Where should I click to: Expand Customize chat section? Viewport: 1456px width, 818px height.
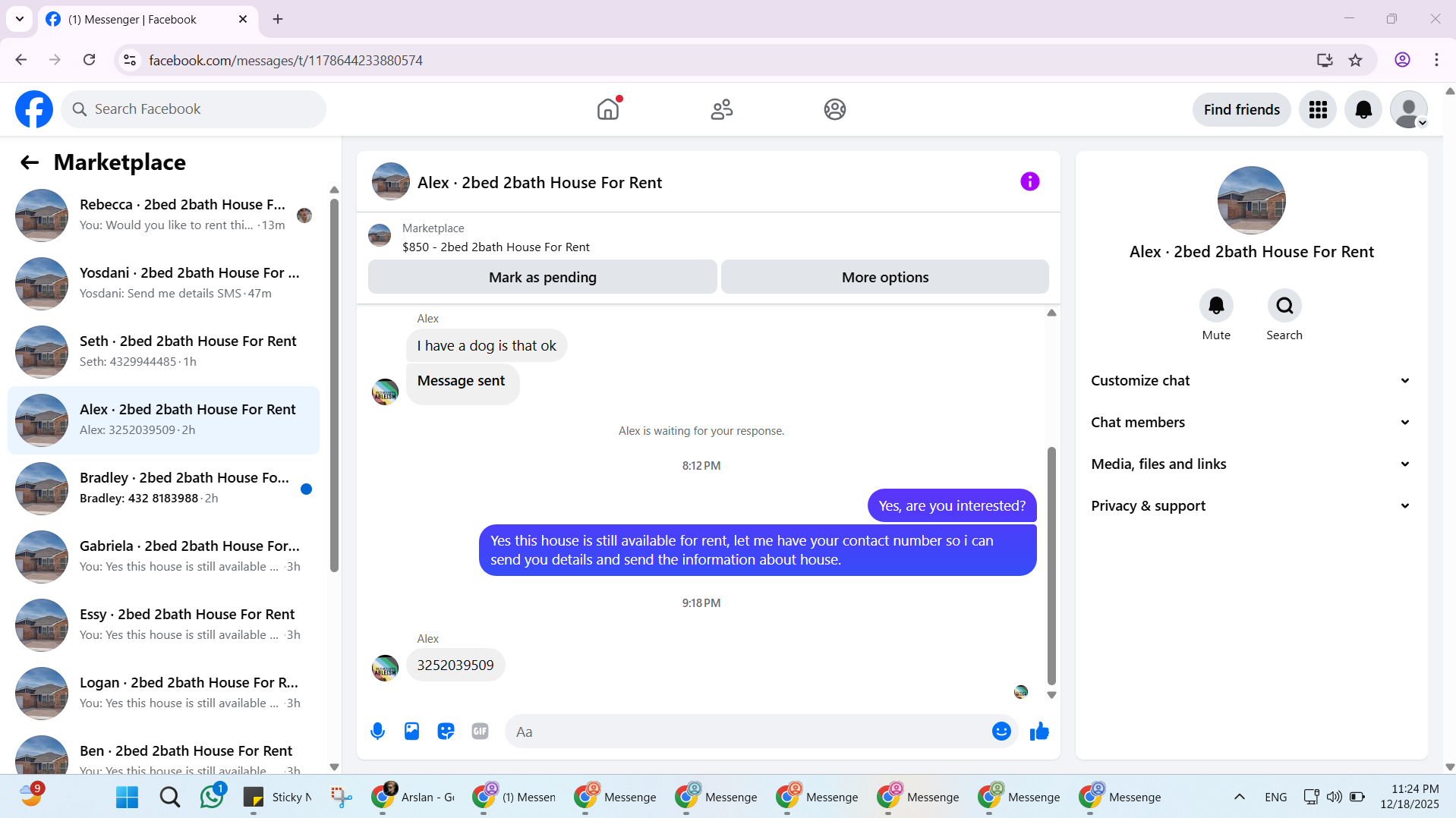tap(1251, 381)
